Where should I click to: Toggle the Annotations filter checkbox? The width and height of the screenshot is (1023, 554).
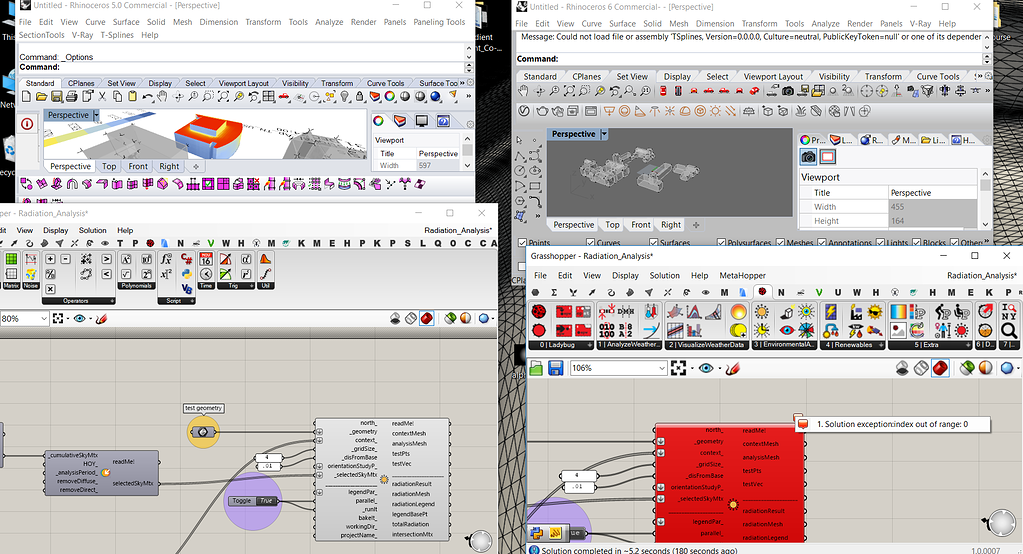(x=823, y=243)
